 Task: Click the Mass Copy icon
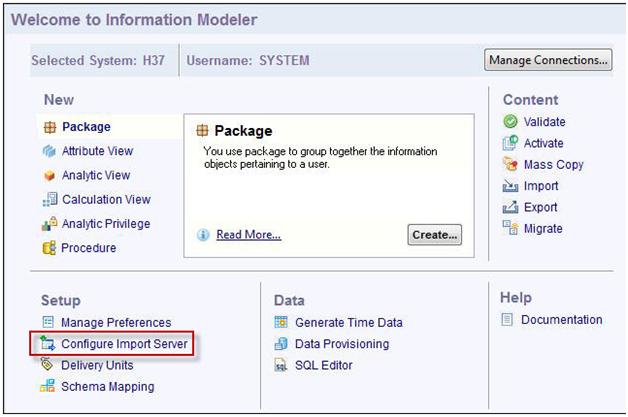(x=510, y=164)
